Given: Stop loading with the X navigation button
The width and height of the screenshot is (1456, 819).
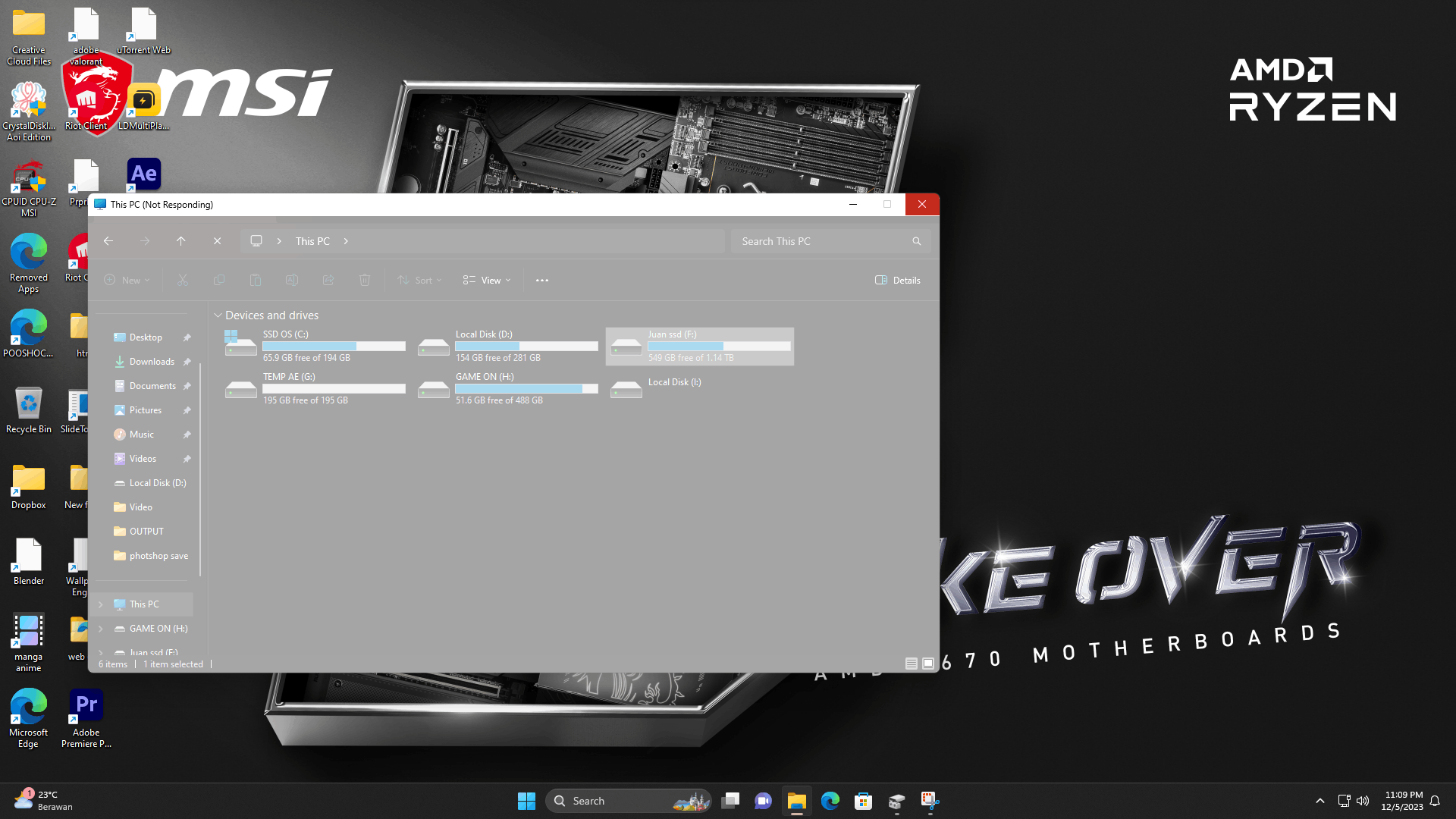Looking at the screenshot, I should pyautogui.click(x=217, y=241).
